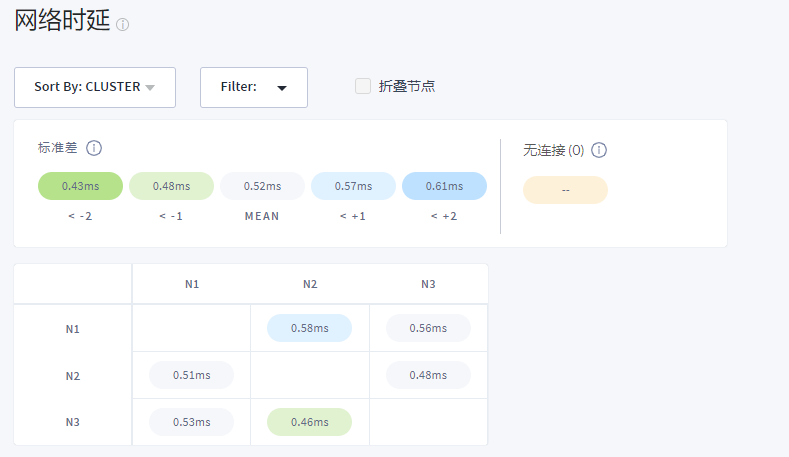
Task: Click the N3 row header
Action: [72, 422]
